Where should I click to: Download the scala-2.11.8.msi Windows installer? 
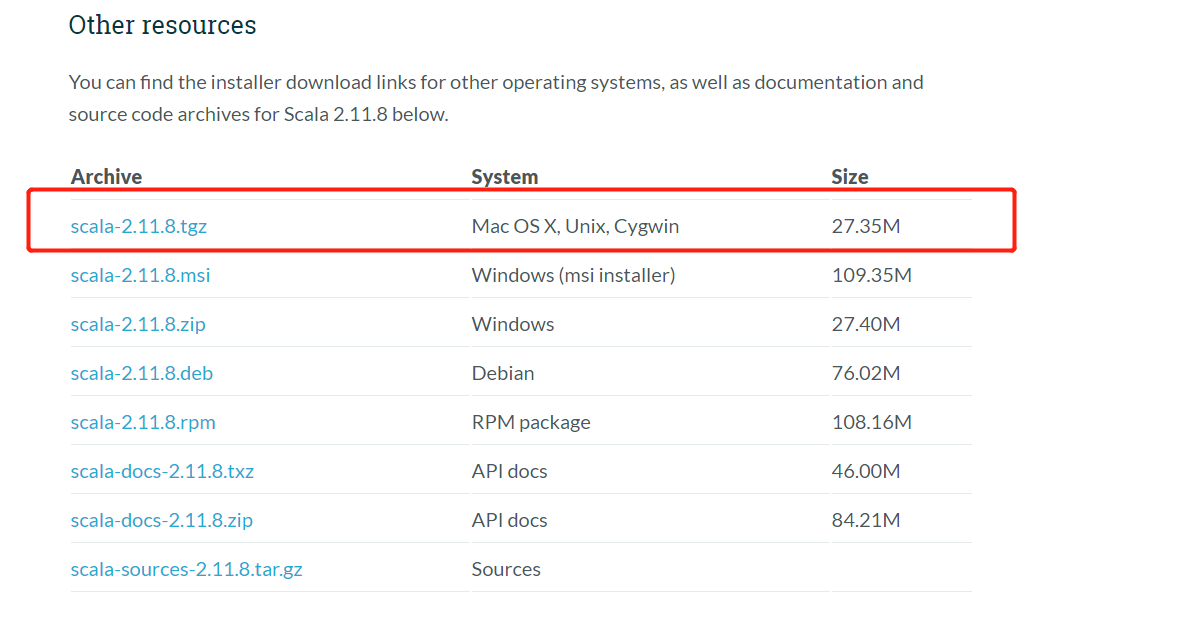(x=140, y=275)
